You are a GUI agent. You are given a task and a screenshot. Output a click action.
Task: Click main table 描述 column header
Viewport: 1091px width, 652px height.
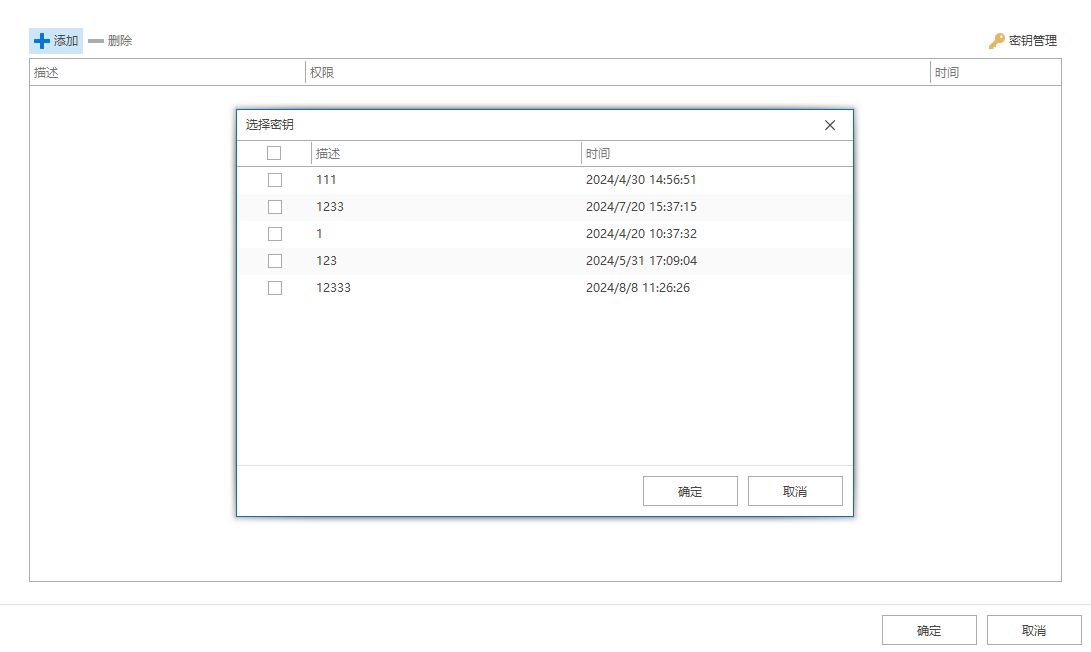pos(167,72)
